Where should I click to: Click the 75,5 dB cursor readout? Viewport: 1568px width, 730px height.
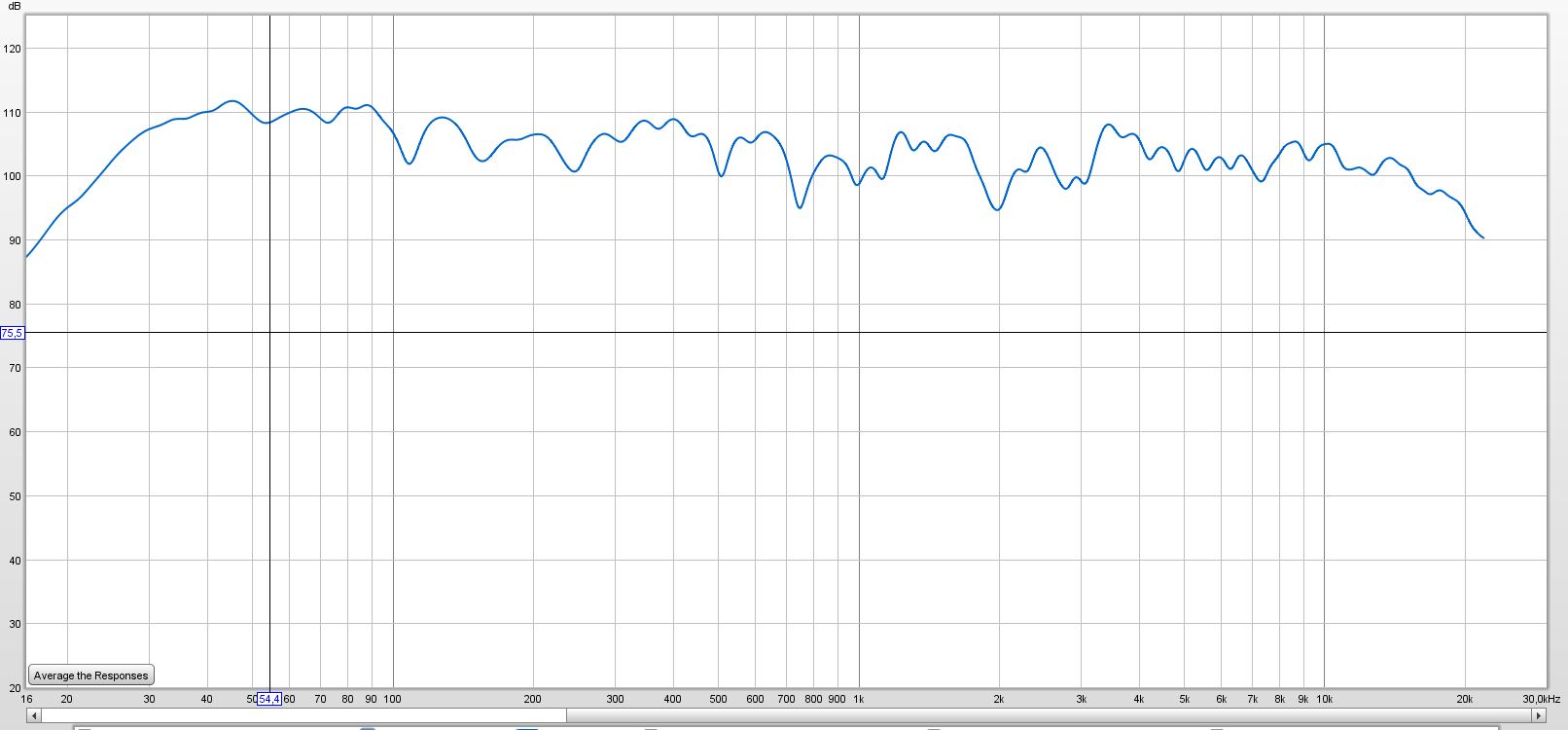(x=12, y=333)
